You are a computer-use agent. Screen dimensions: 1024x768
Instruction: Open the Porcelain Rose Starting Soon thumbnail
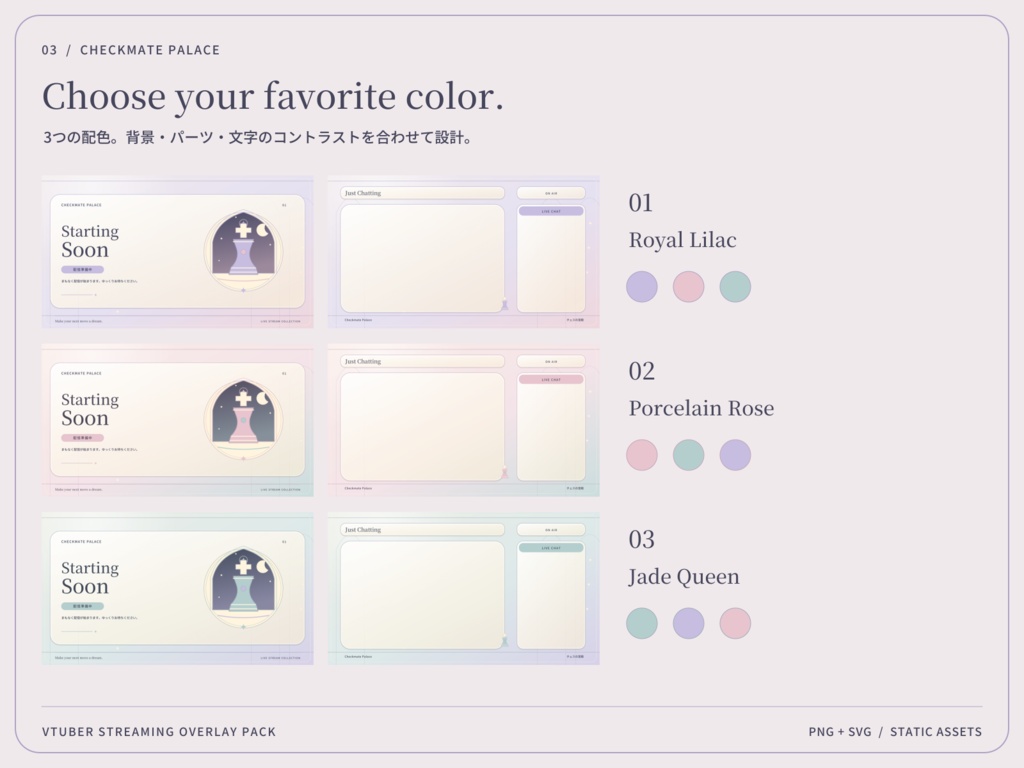coord(178,420)
